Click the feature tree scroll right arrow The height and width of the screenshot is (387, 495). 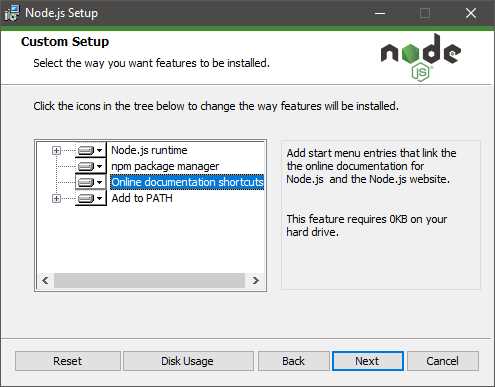tap(256, 281)
